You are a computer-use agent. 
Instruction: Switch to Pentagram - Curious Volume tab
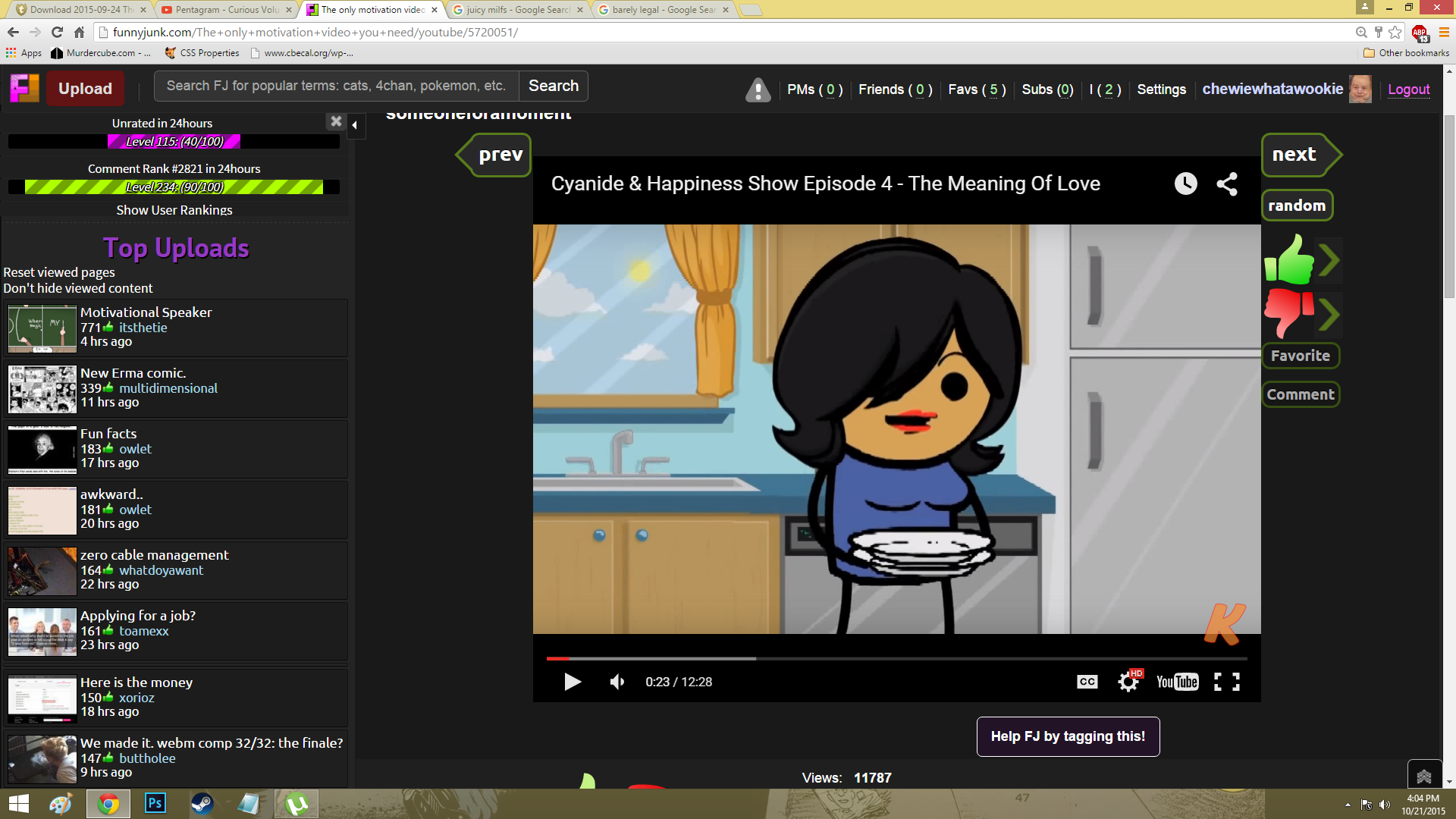point(227,10)
